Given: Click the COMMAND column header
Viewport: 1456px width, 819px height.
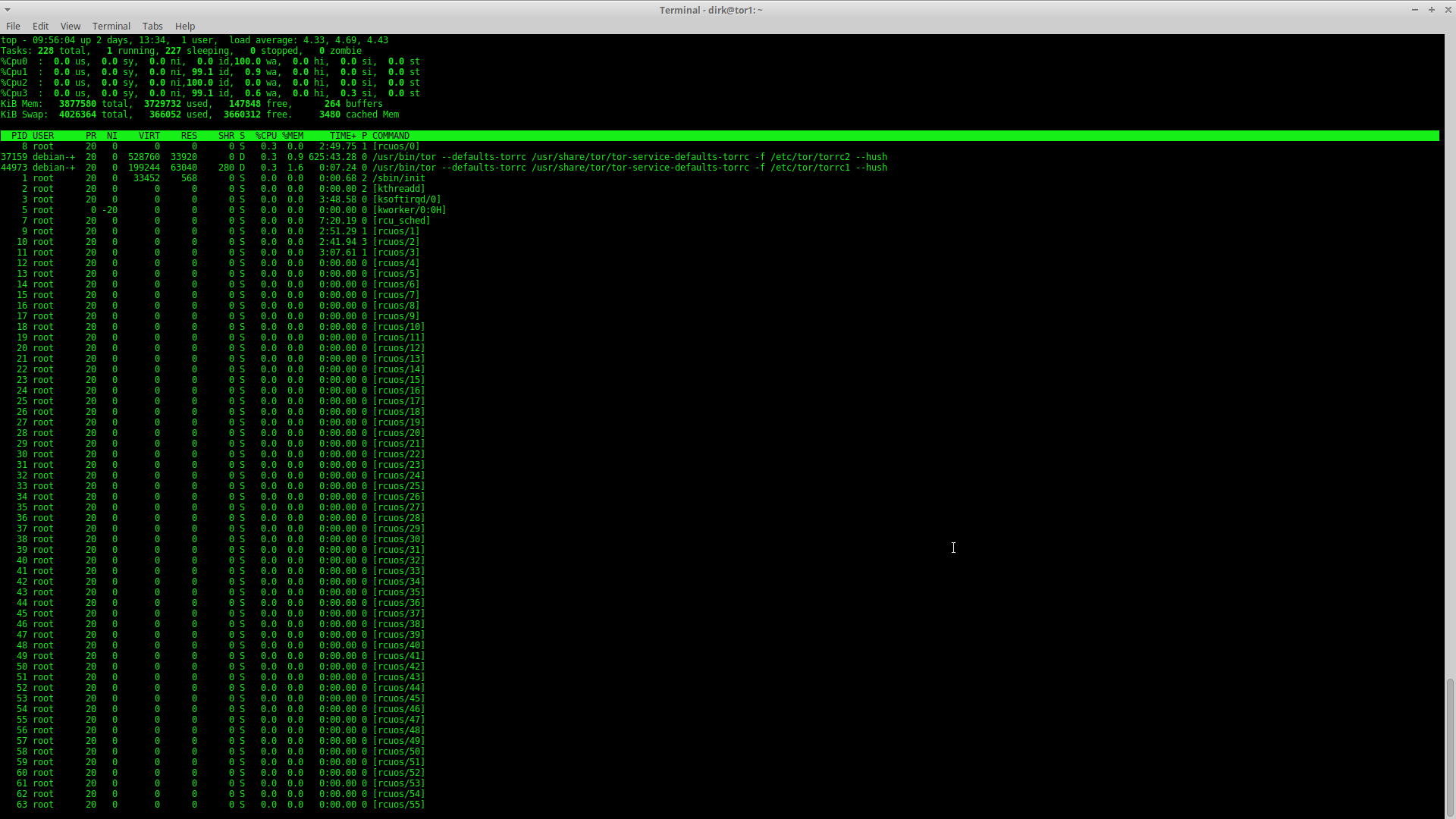Looking at the screenshot, I should pos(391,136).
